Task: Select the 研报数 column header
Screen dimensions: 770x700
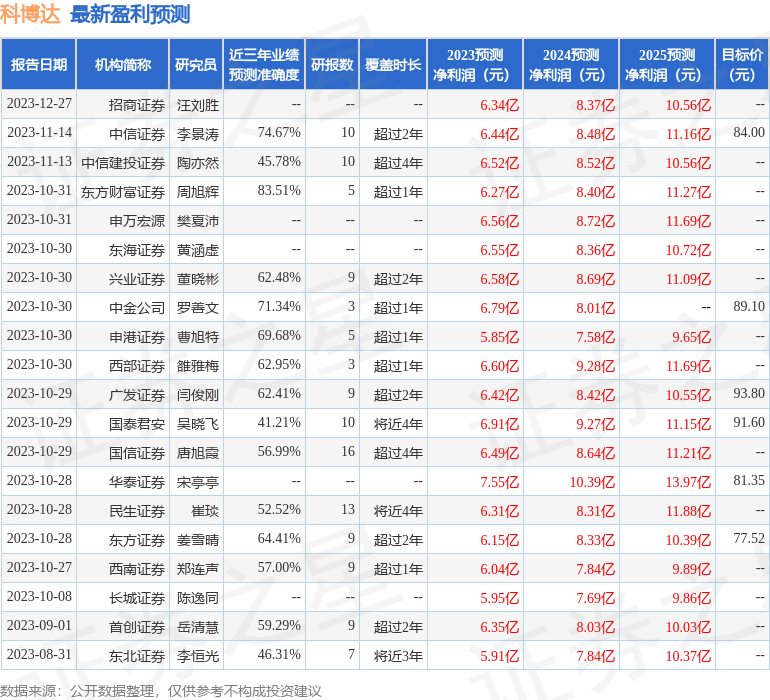Action: click(x=332, y=64)
